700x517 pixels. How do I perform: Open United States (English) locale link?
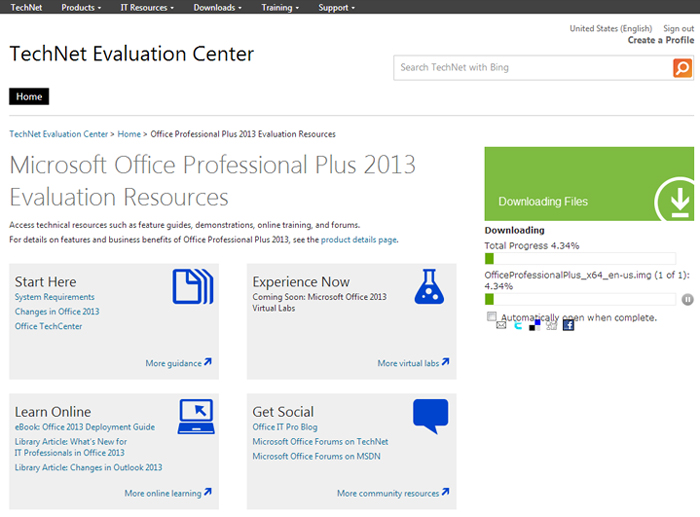(x=611, y=29)
